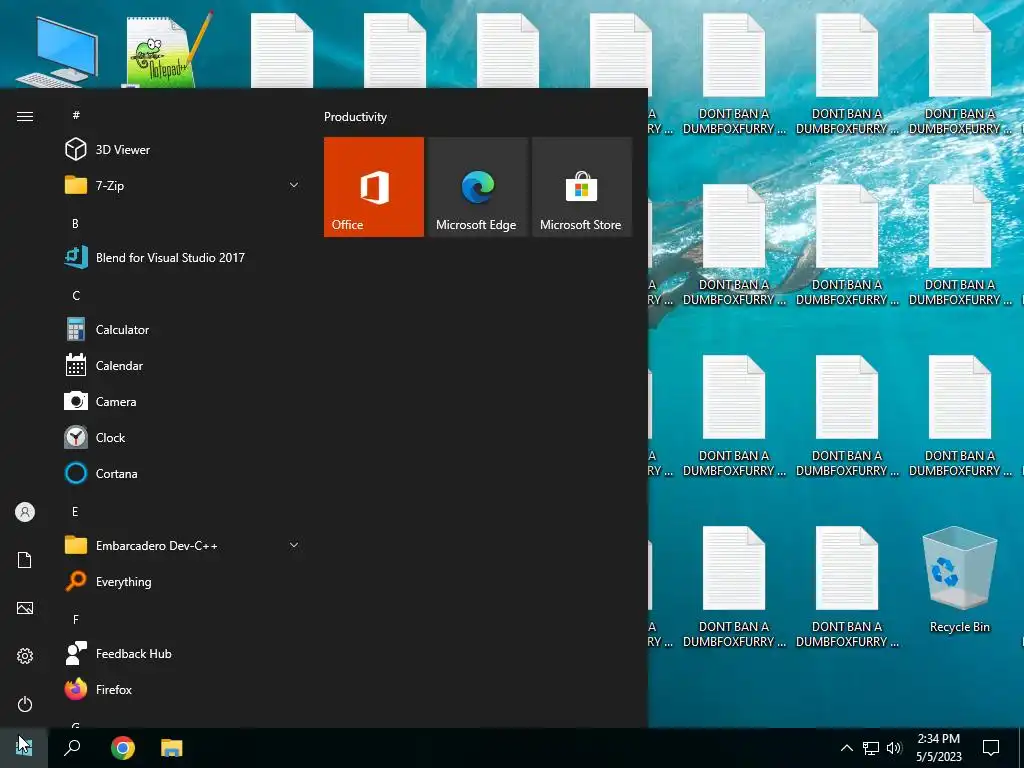This screenshot has width=1024, height=768.
Task: Open the user account icon
Action: click(25, 512)
